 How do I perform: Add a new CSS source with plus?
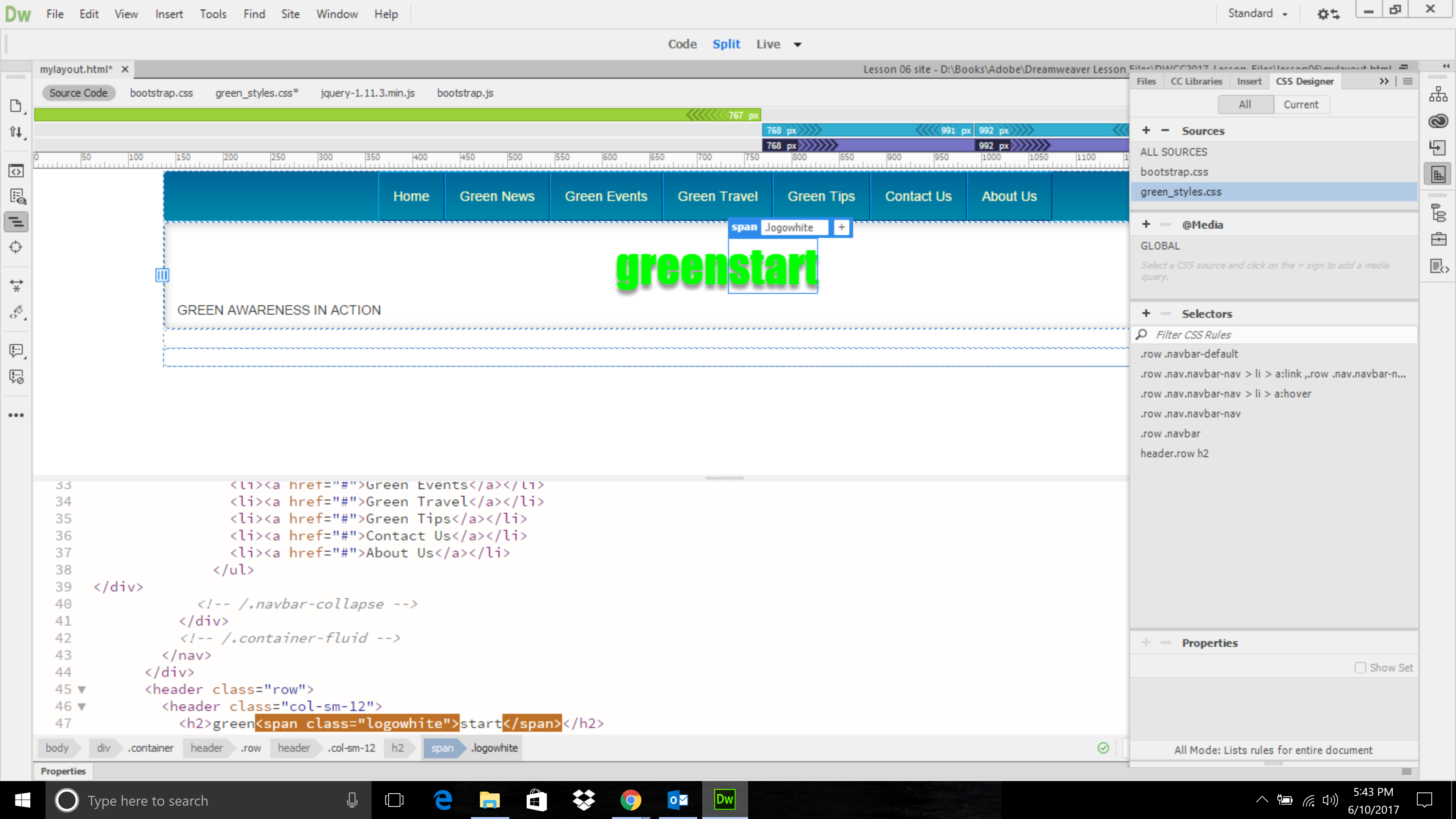click(1146, 130)
